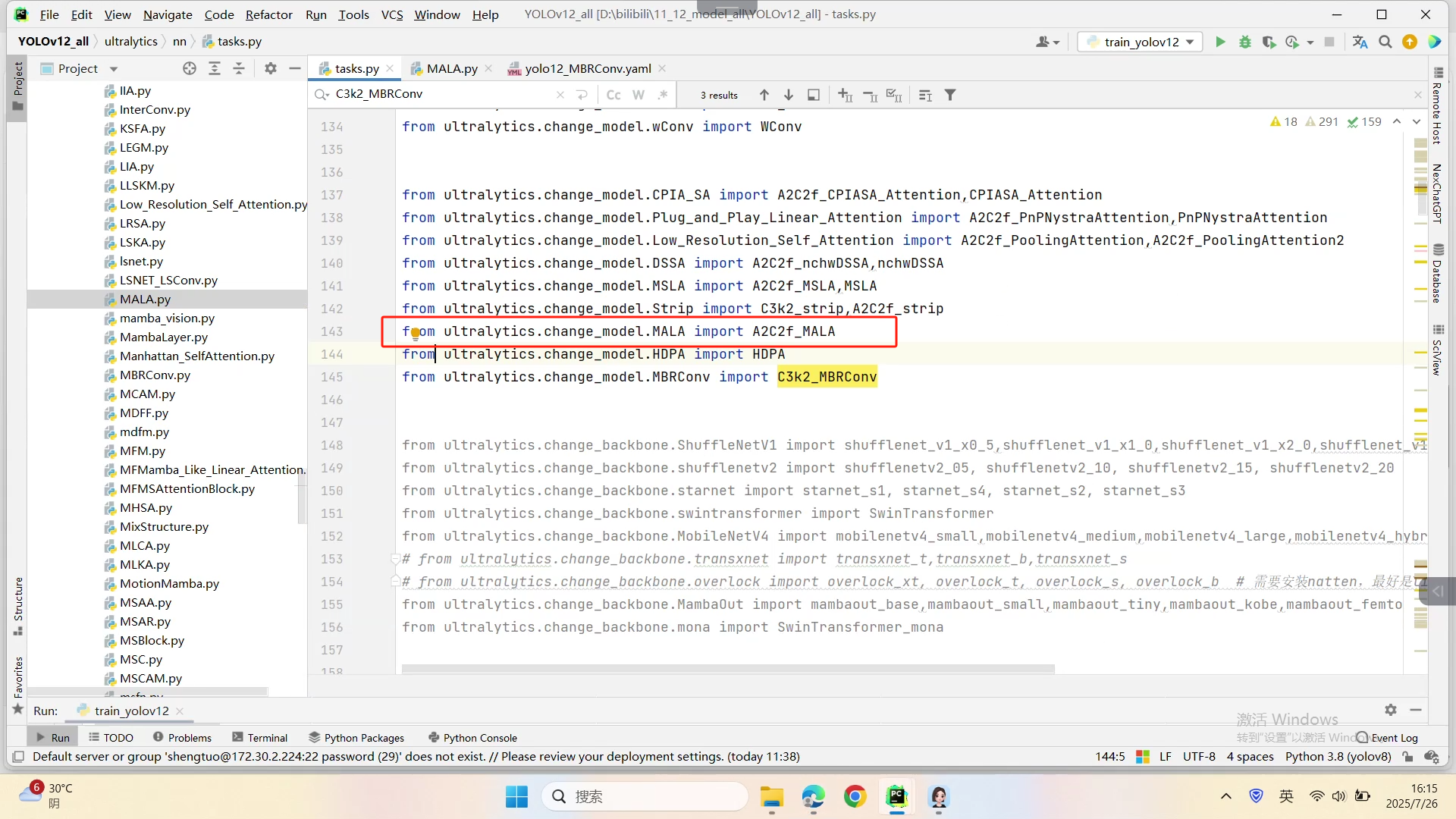This screenshot has width=1456, height=819.
Task: Start debugging with the bug icon
Action: pos(1245,42)
